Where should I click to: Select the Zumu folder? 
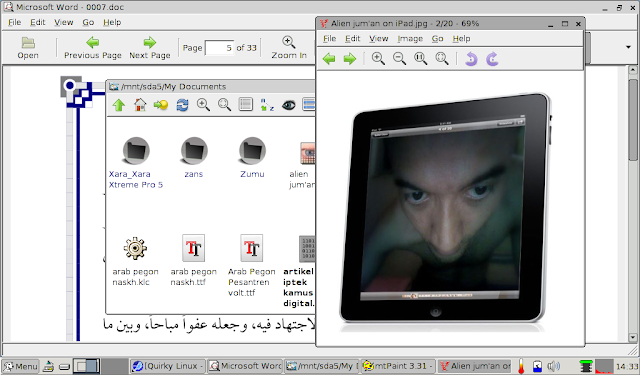tap(252, 158)
